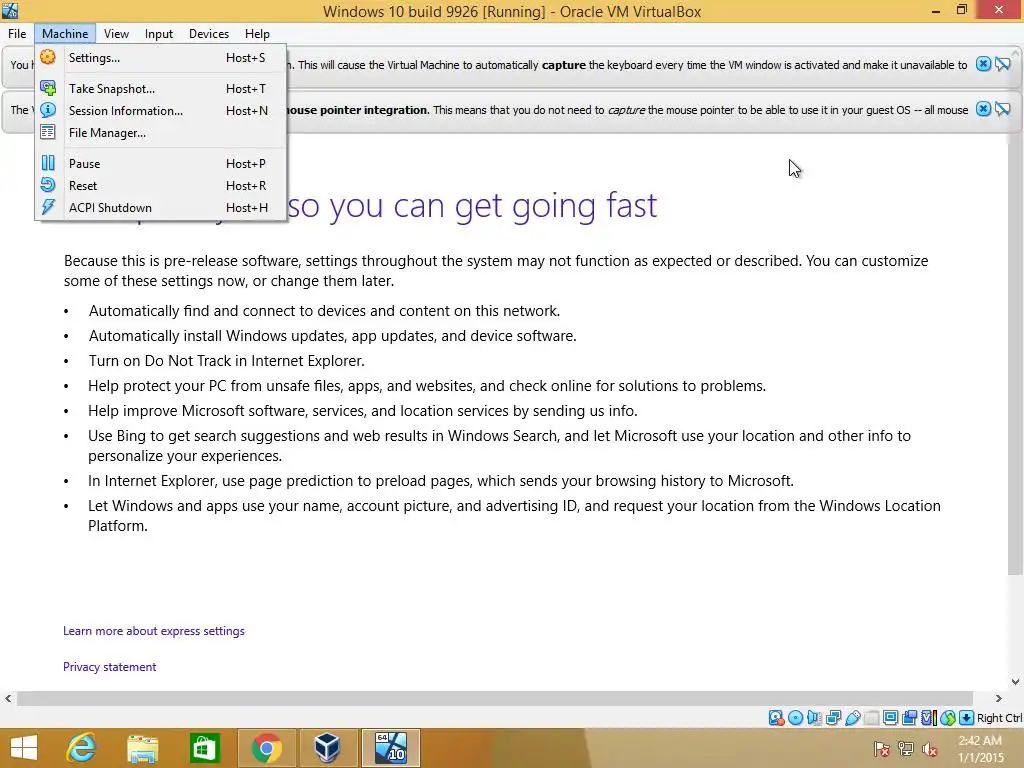
Task: Close the open Machine menu header
Action: (x=65, y=33)
